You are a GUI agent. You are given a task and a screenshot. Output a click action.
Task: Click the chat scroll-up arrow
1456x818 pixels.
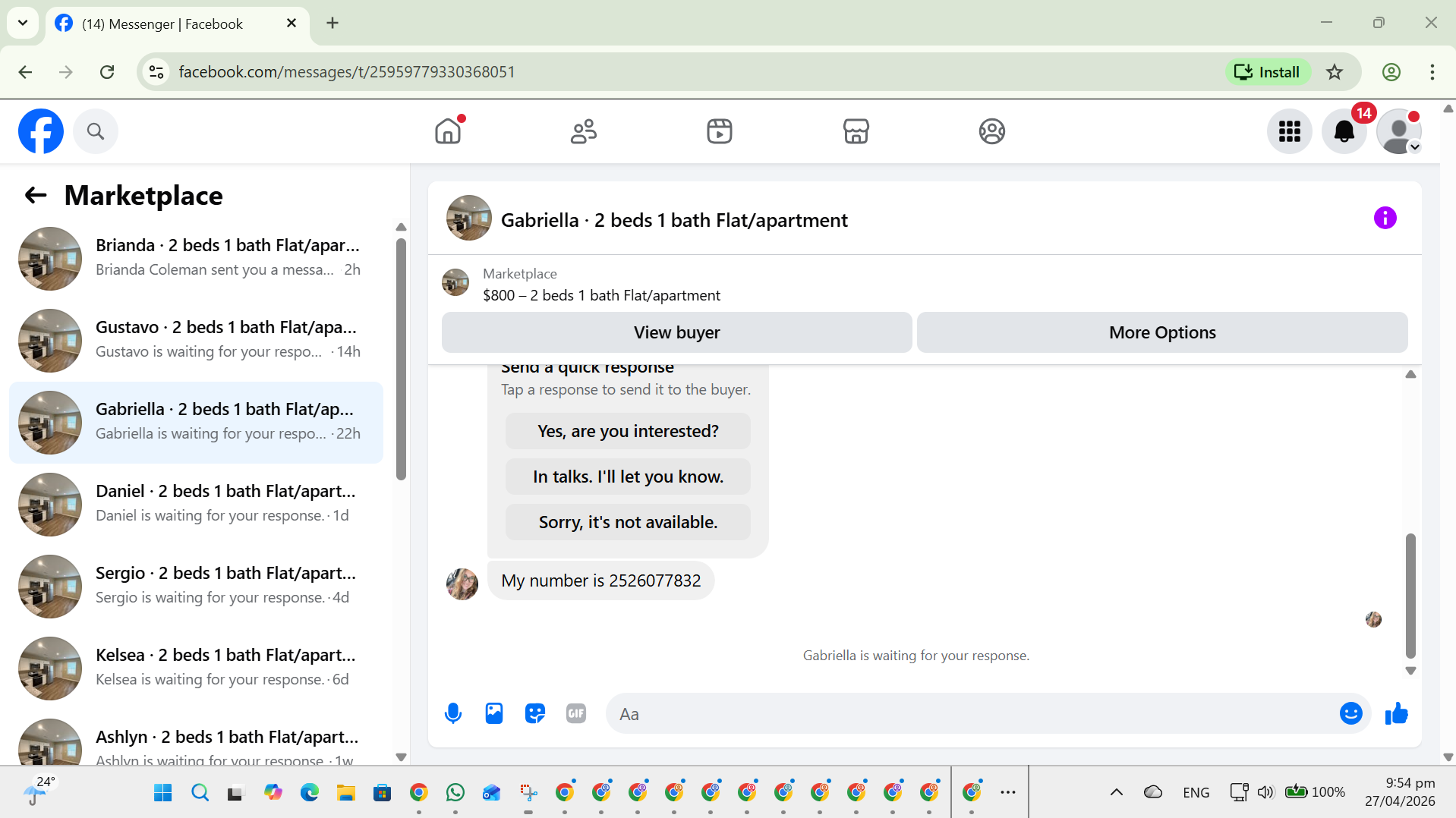1410,374
